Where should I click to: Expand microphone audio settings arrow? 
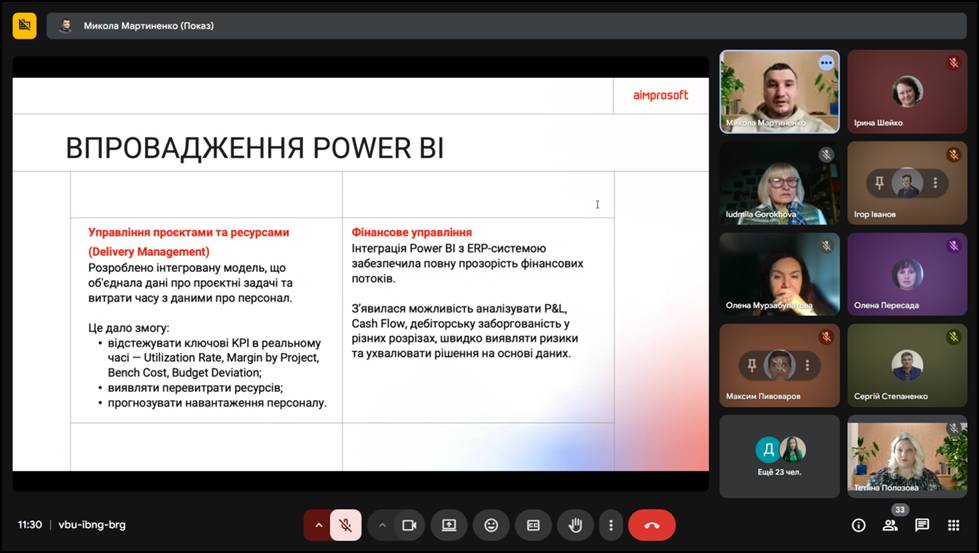(318, 525)
